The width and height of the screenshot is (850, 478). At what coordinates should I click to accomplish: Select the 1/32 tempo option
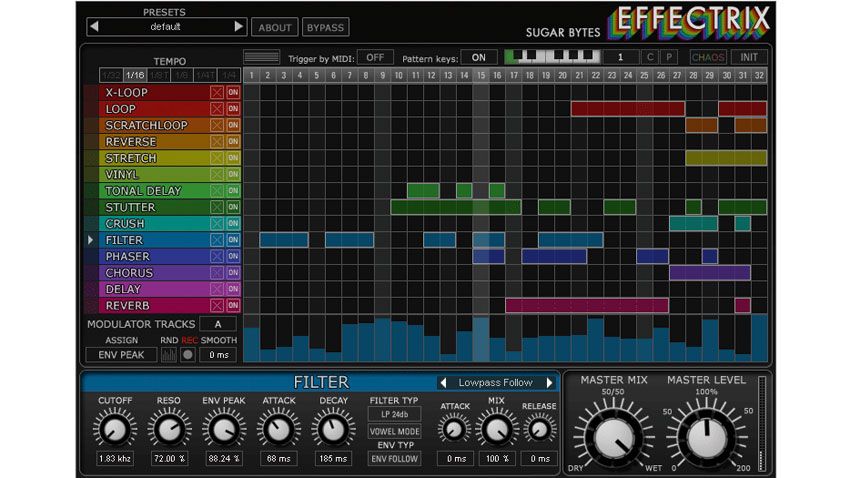pos(111,75)
